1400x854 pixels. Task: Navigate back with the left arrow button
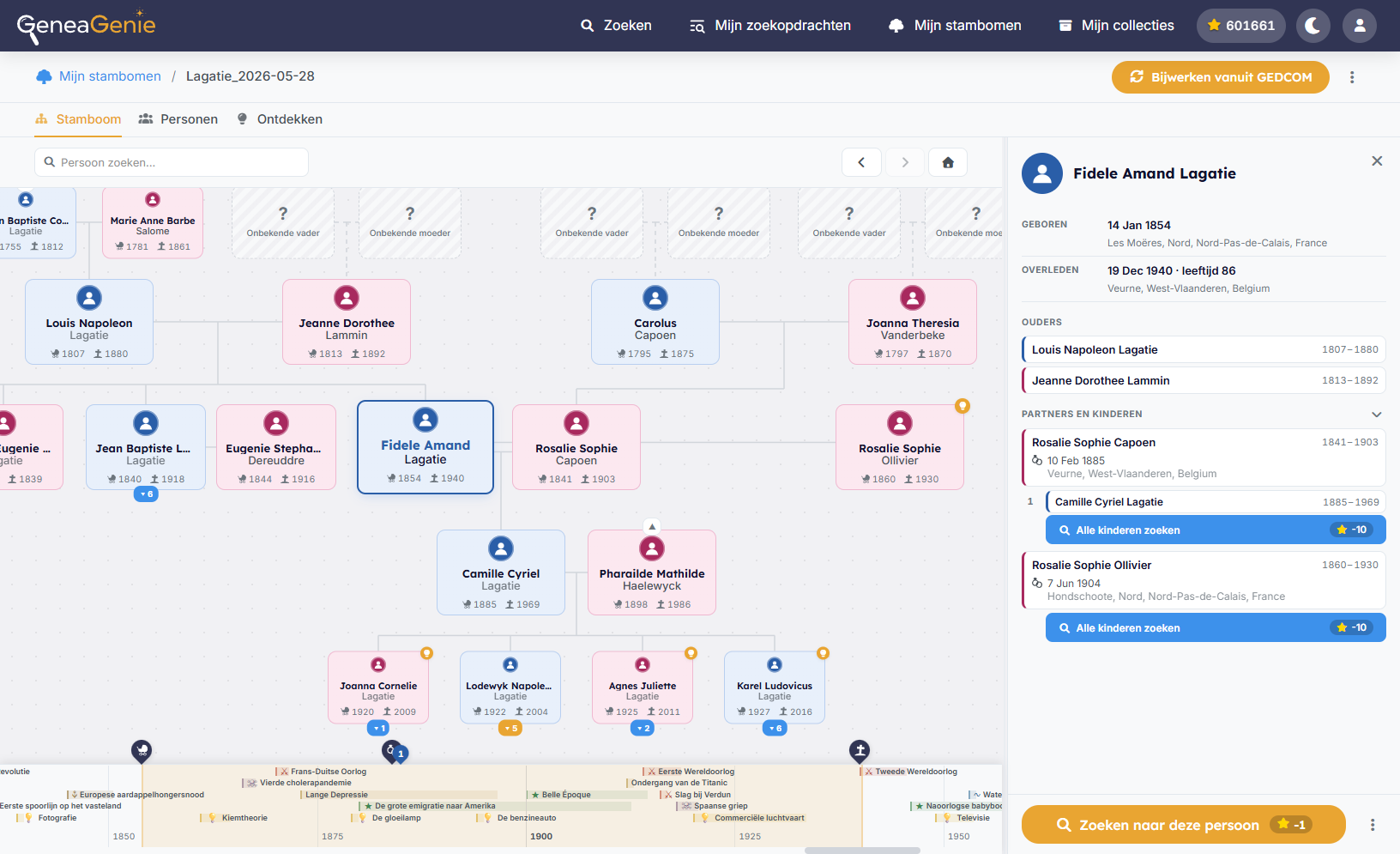pos(861,162)
